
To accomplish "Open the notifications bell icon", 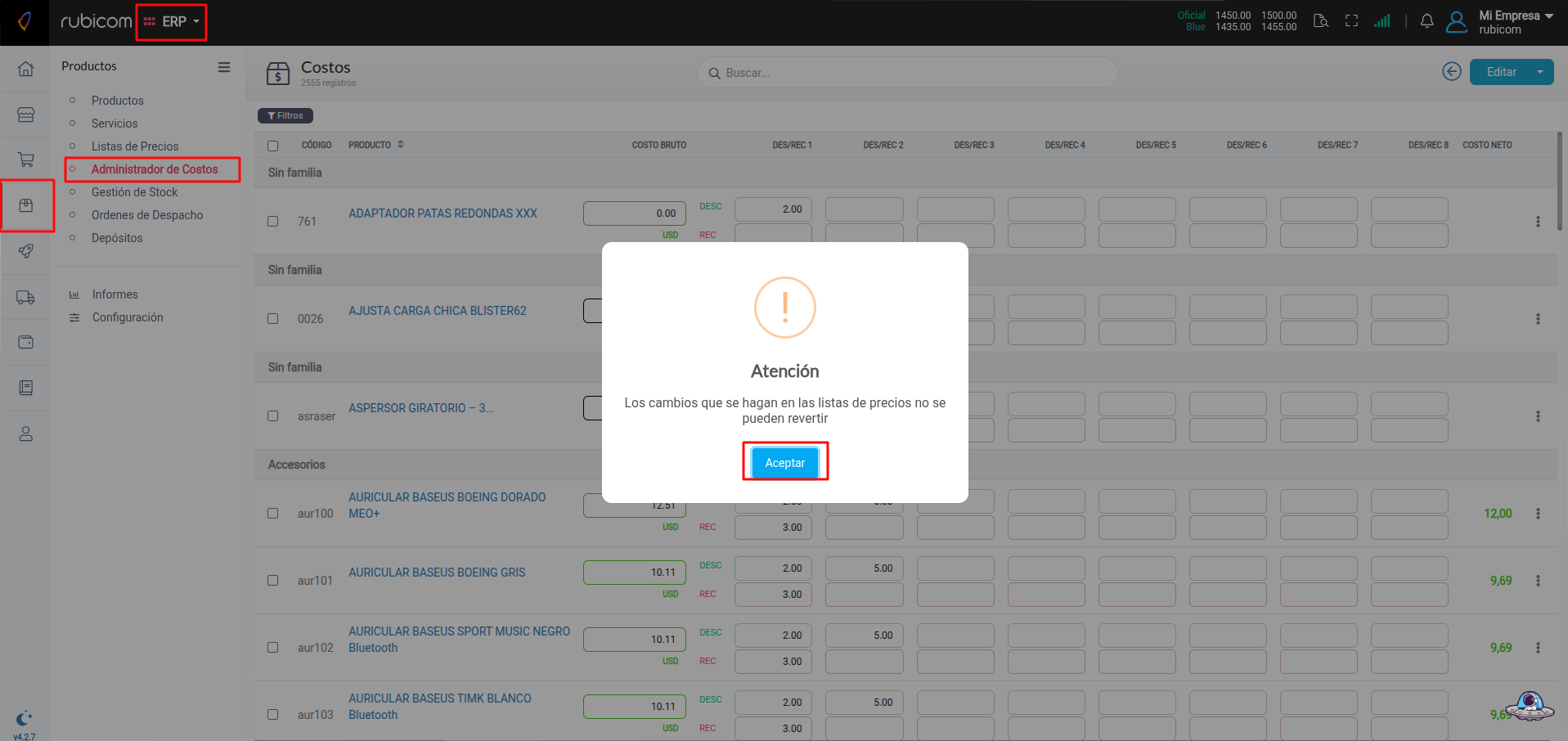I will 1426,22.
